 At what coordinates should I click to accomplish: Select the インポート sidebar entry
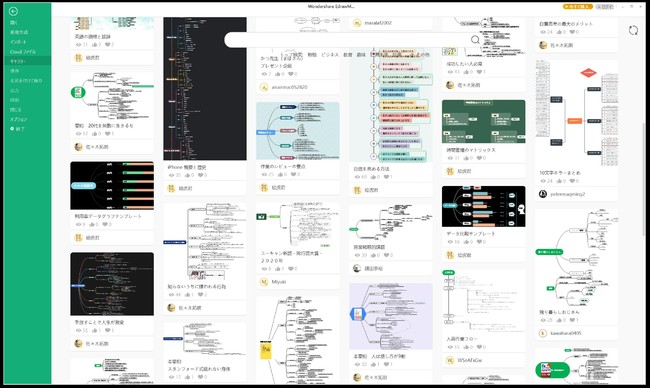18,42
